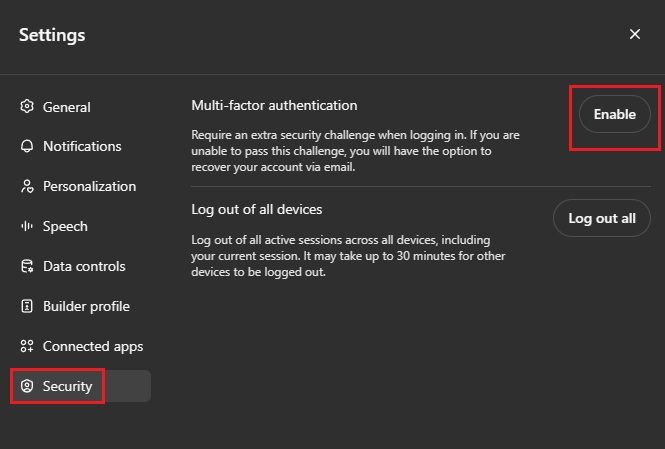Enable multi-factor authentication
Screen dimensions: 665x449
(614, 114)
